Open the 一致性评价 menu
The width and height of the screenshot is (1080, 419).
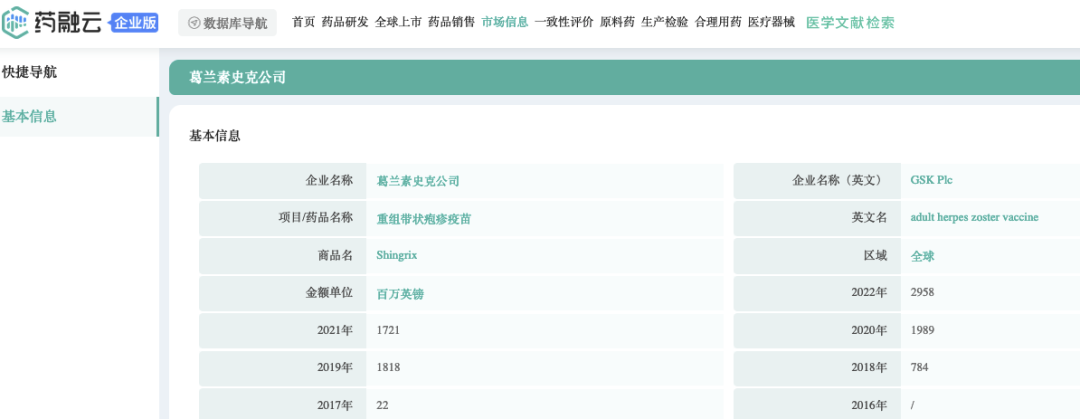click(563, 22)
